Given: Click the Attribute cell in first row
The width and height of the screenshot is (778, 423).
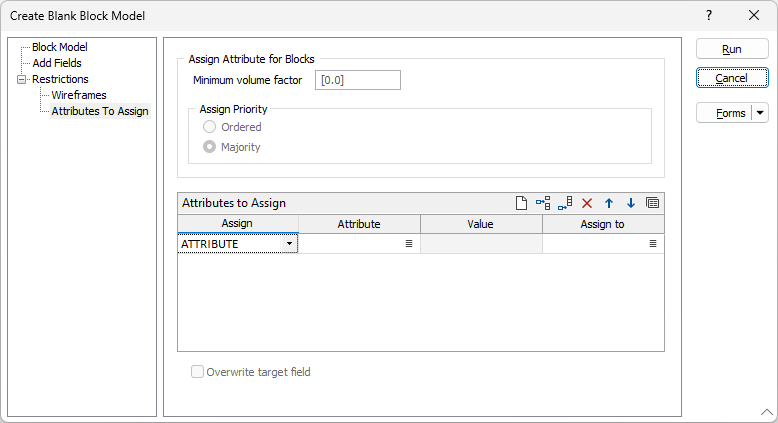Looking at the screenshot, I should coord(359,243).
